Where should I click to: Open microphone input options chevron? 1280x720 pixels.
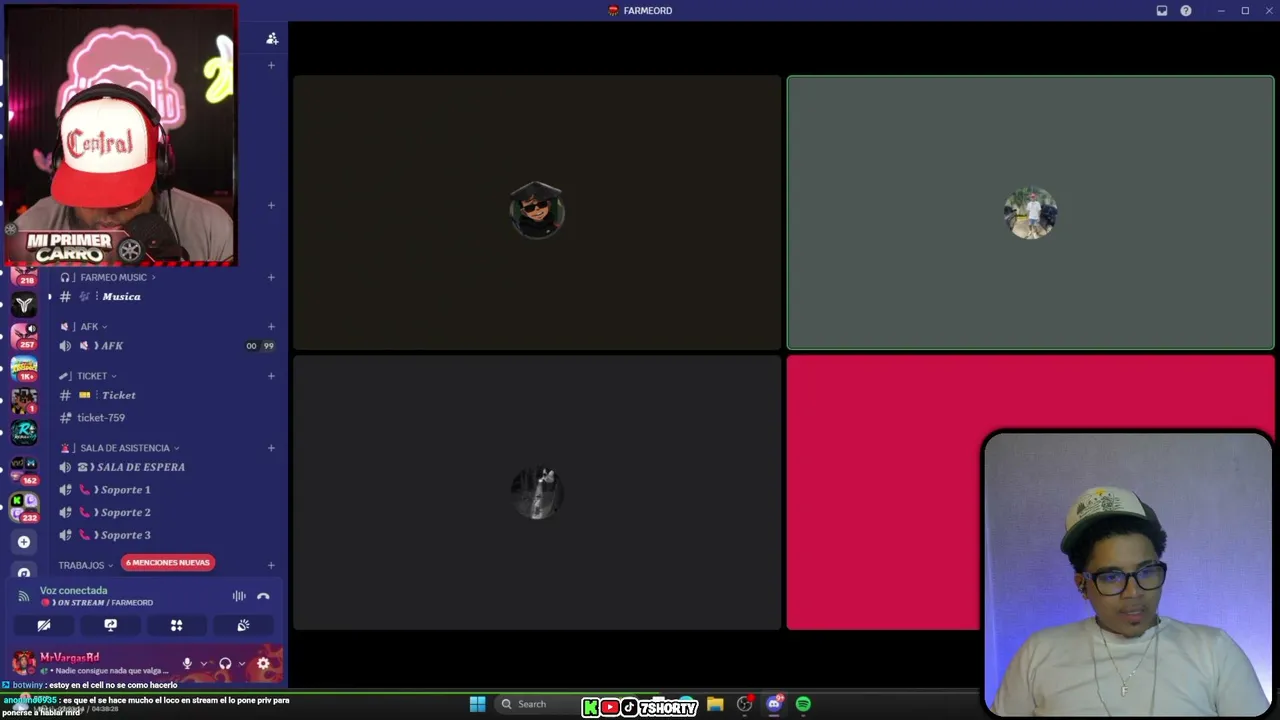click(204, 663)
